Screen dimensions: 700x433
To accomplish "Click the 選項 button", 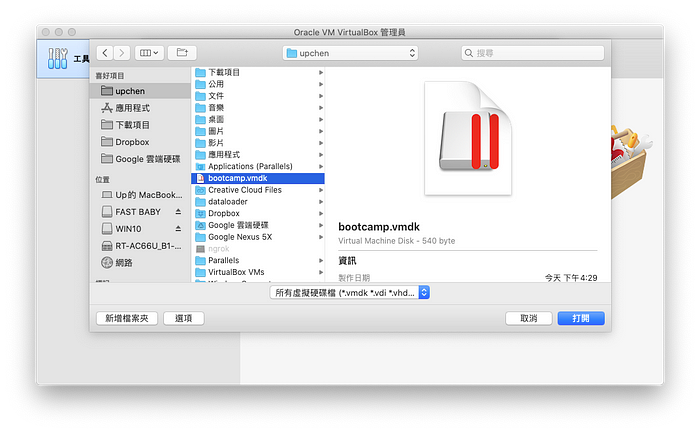I will tap(183, 318).
